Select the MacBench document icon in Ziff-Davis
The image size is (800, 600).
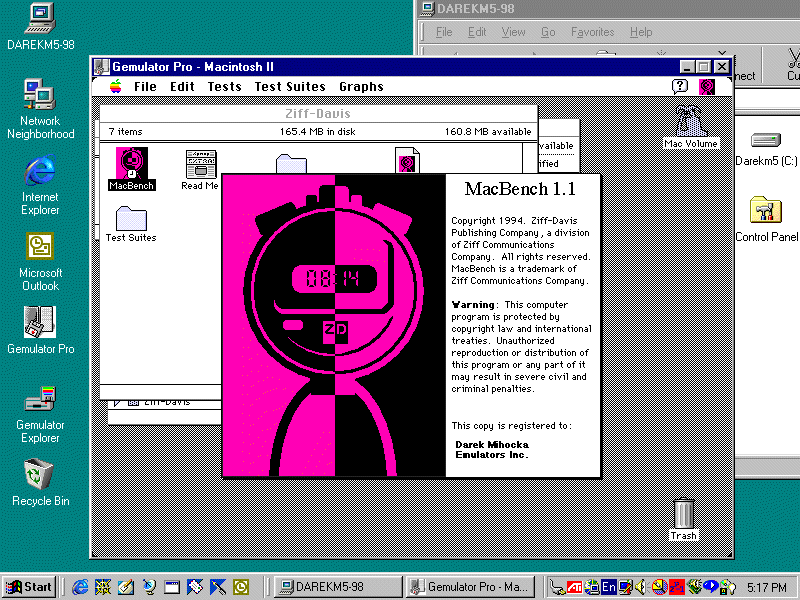407,160
